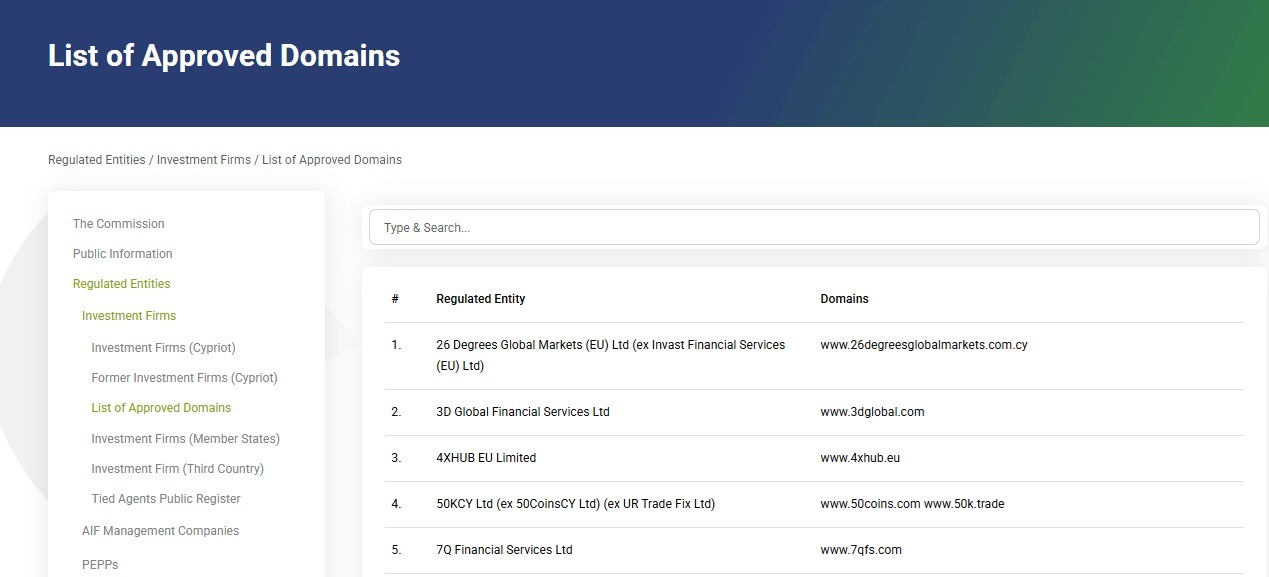Select 3D Global Financial Services Ltd
Image resolution: width=1269 pixels, height=577 pixels.
(523, 412)
